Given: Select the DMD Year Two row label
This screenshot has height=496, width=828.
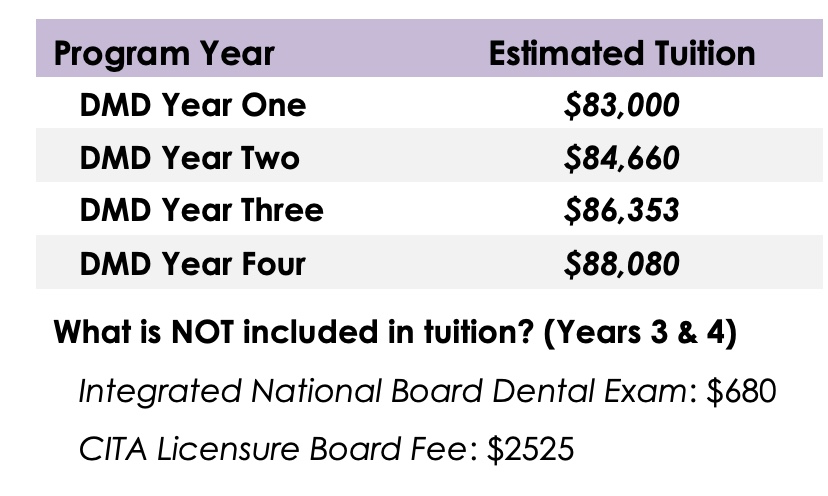Looking at the screenshot, I should click(190, 158).
